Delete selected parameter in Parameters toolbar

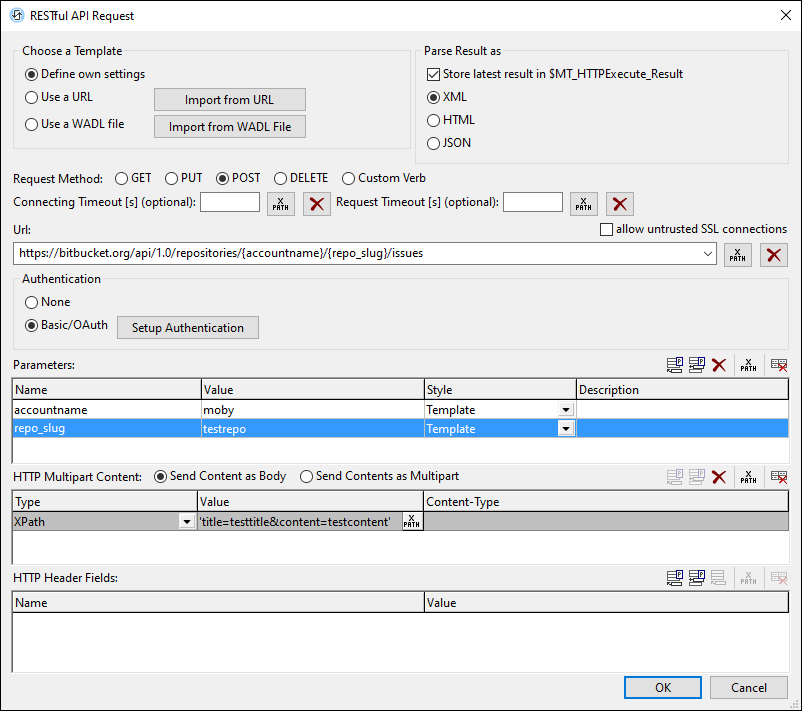[718, 366]
